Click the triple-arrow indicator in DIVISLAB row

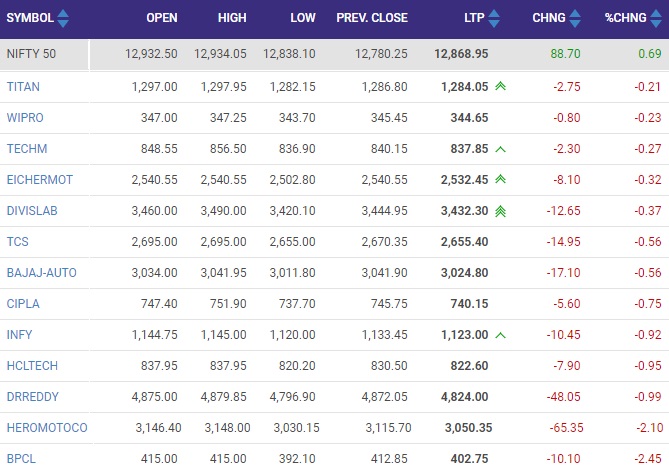coord(500,211)
